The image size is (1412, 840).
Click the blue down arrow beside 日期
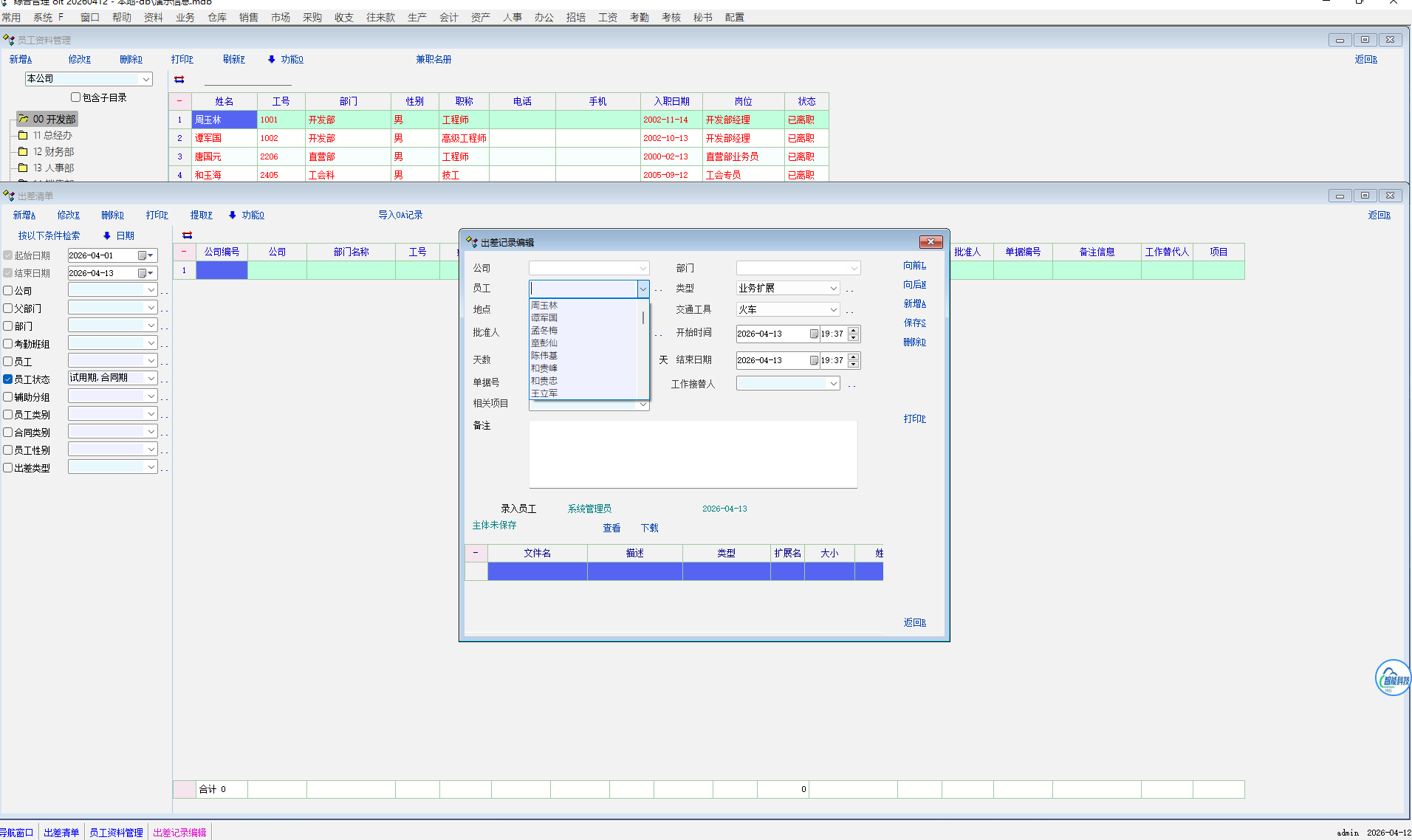click(x=107, y=236)
